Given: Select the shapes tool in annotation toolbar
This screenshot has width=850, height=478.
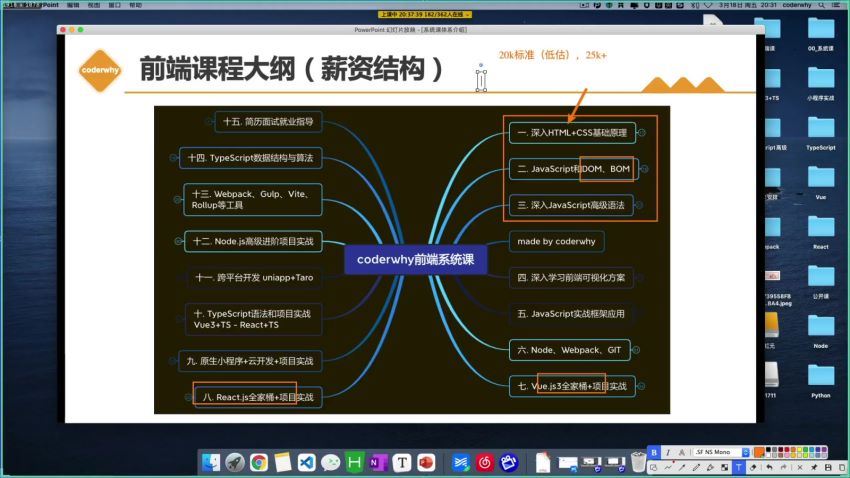Looking at the screenshot, I should pos(653,467).
